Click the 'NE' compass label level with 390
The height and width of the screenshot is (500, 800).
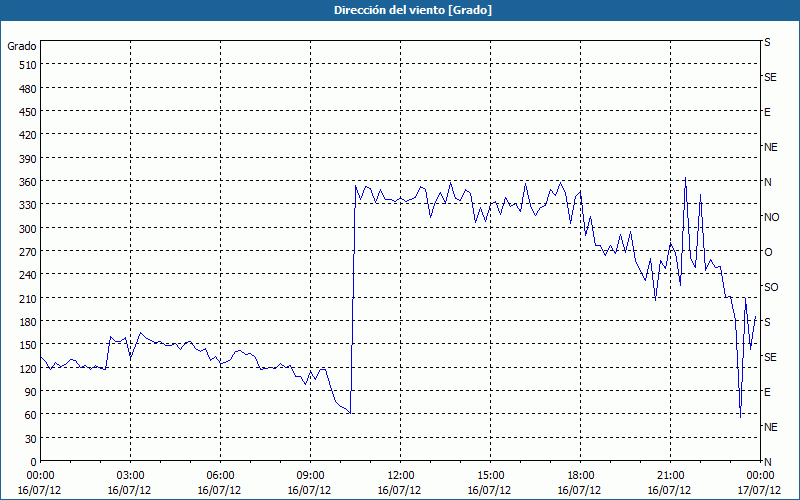pyautogui.click(x=770, y=147)
